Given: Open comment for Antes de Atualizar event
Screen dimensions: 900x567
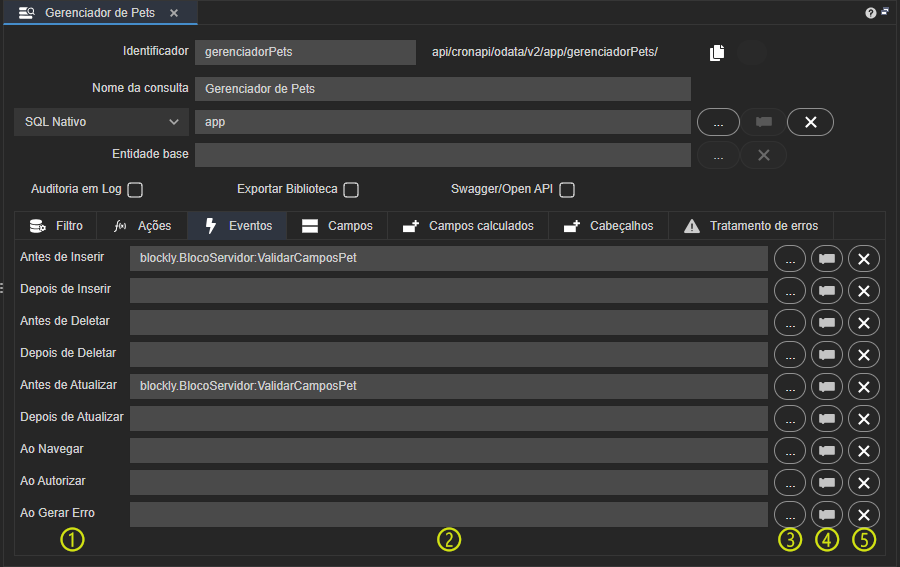Looking at the screenshot, I should (x=827, y=387).
